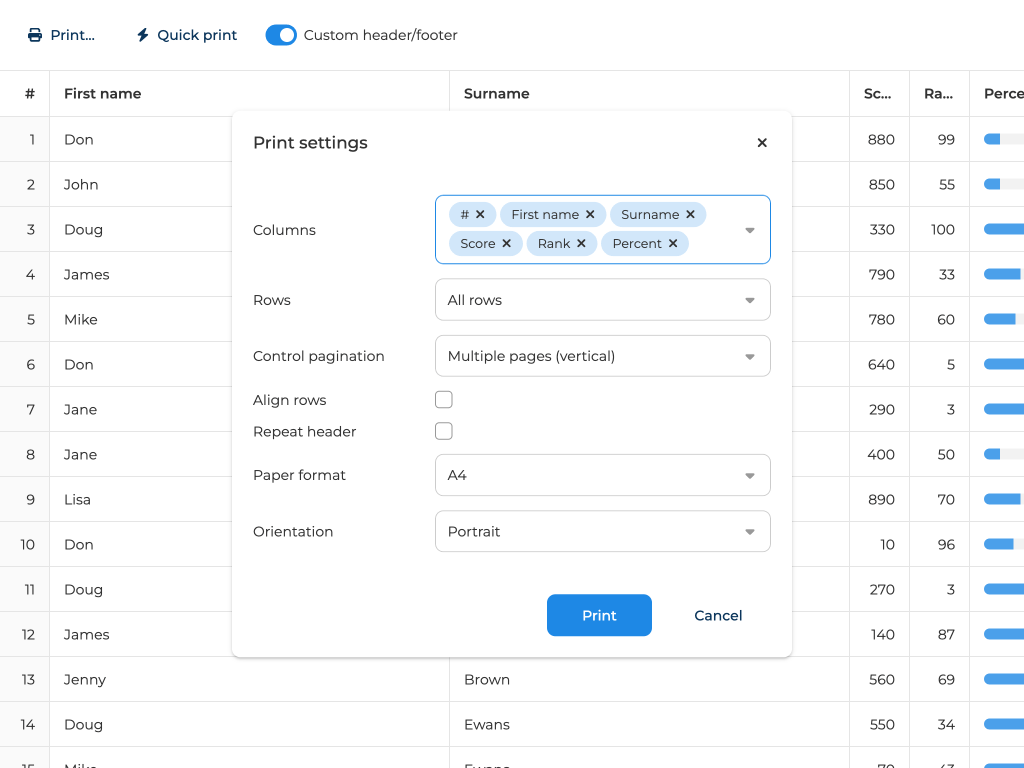Close the Print settings dialog
This screenshot has height=768, width=1024.
[x=762, y=143]
